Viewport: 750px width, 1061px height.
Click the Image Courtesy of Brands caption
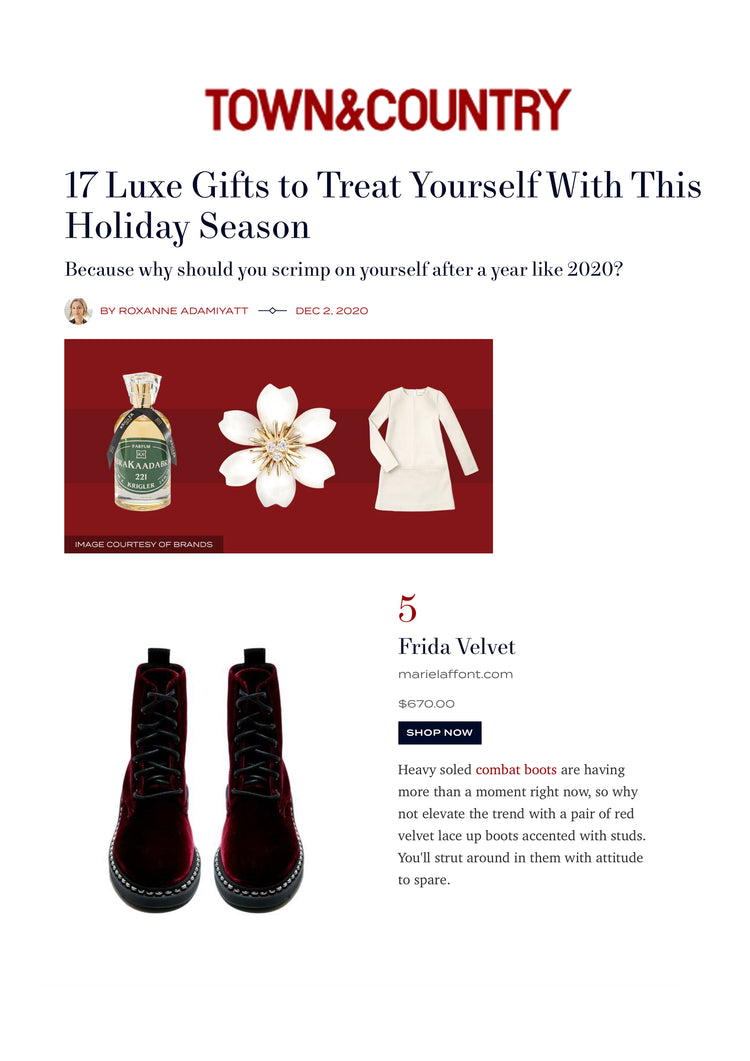pyautogui.click(x=144, y=544)
